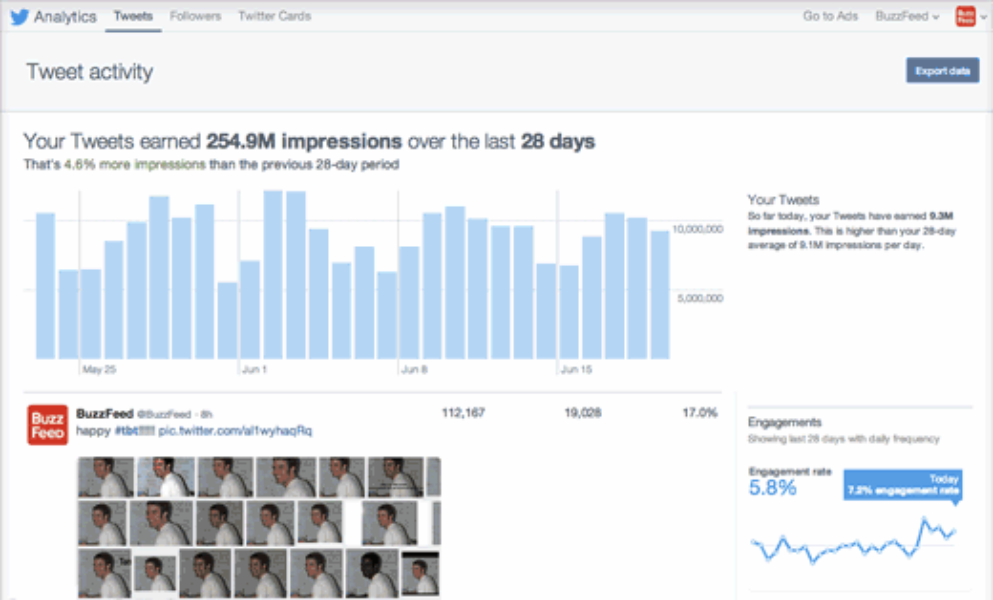Click the Analytics title text in header
This screenshot has width=993, height=600.
click(65, 17)
